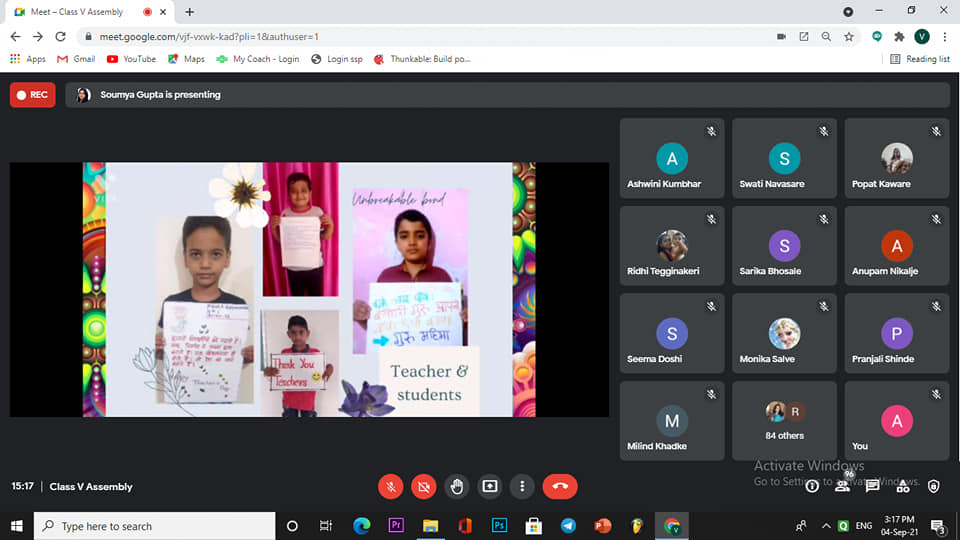Leave the call with the red hang-up button
Screen dimensions: 960x540
pyautogui.click(x=560, y=487)
